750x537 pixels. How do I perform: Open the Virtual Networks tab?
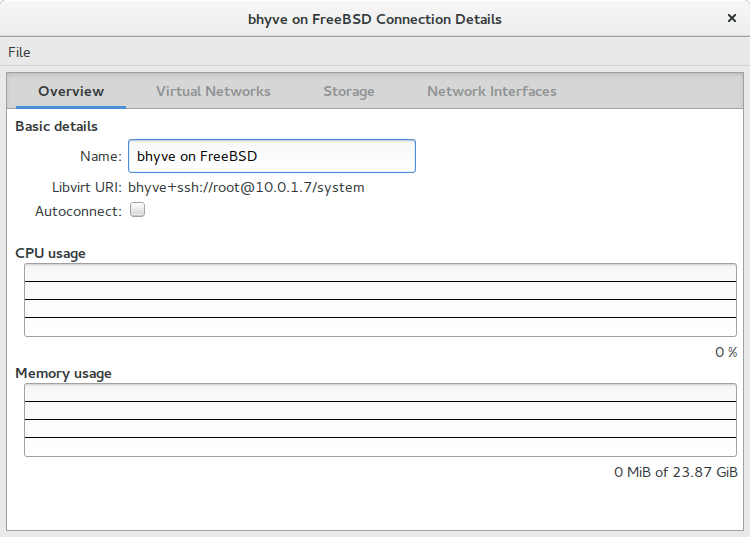213,91
